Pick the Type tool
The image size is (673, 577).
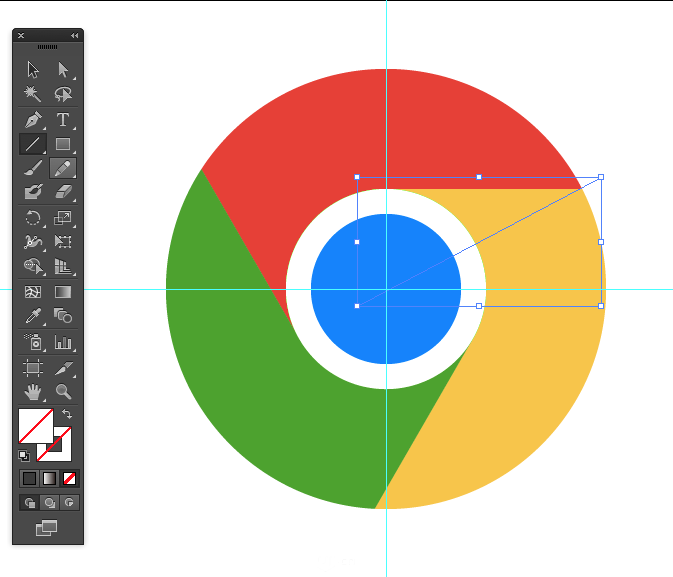(x=63, y=120)
